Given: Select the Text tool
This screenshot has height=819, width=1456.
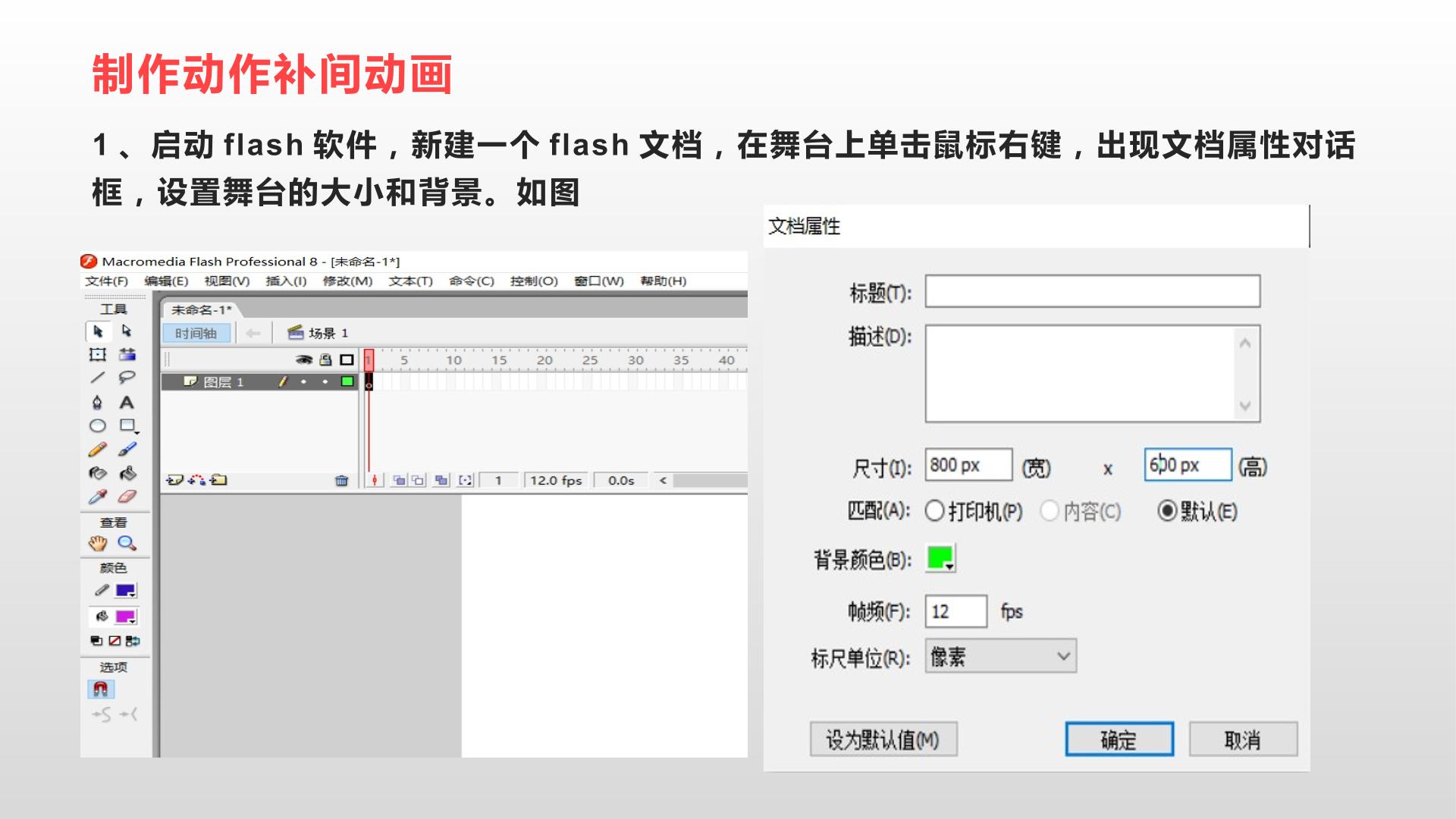Looking at the screenshot, I should (x=127, y=403).
